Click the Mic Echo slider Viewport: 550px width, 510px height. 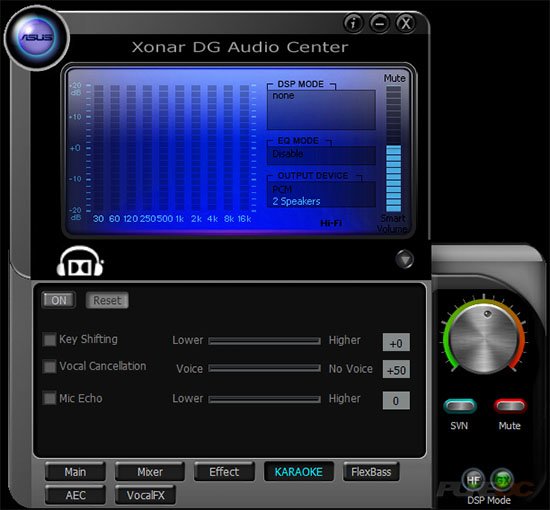pyautogui.click(x=264, y=399)
